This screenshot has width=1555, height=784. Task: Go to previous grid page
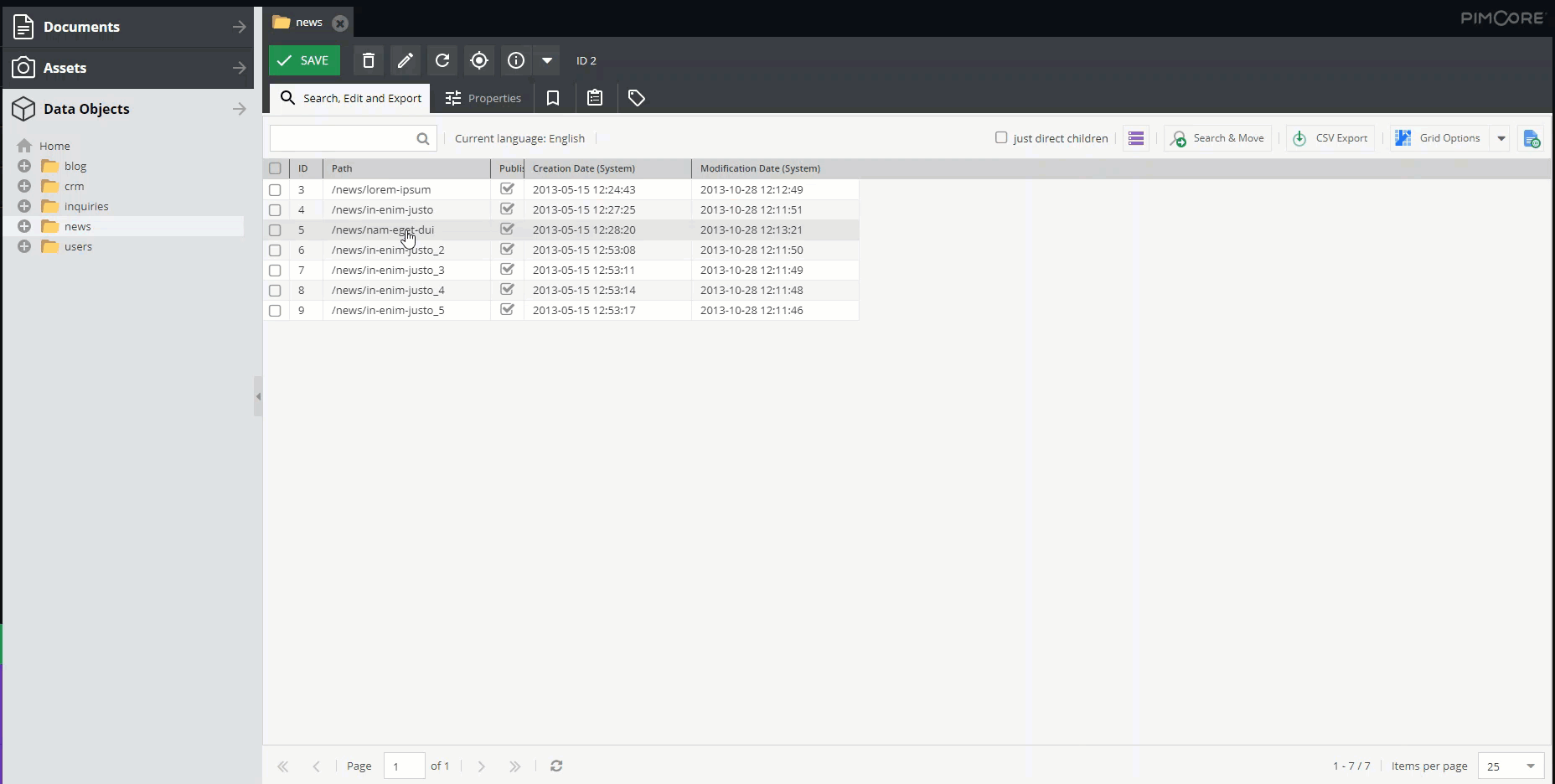coord(316,766)
